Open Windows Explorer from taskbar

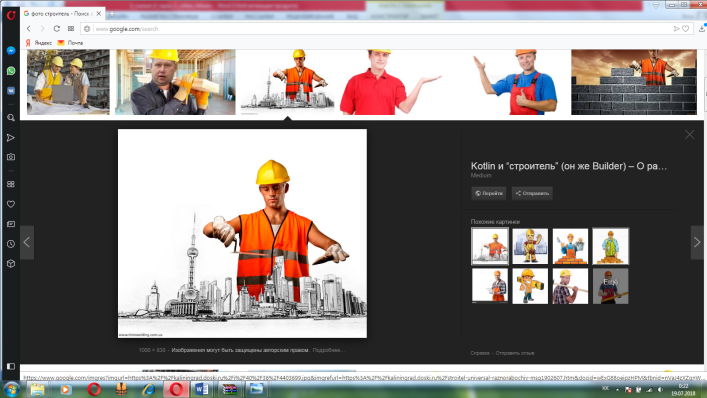[x=37, y=389]
